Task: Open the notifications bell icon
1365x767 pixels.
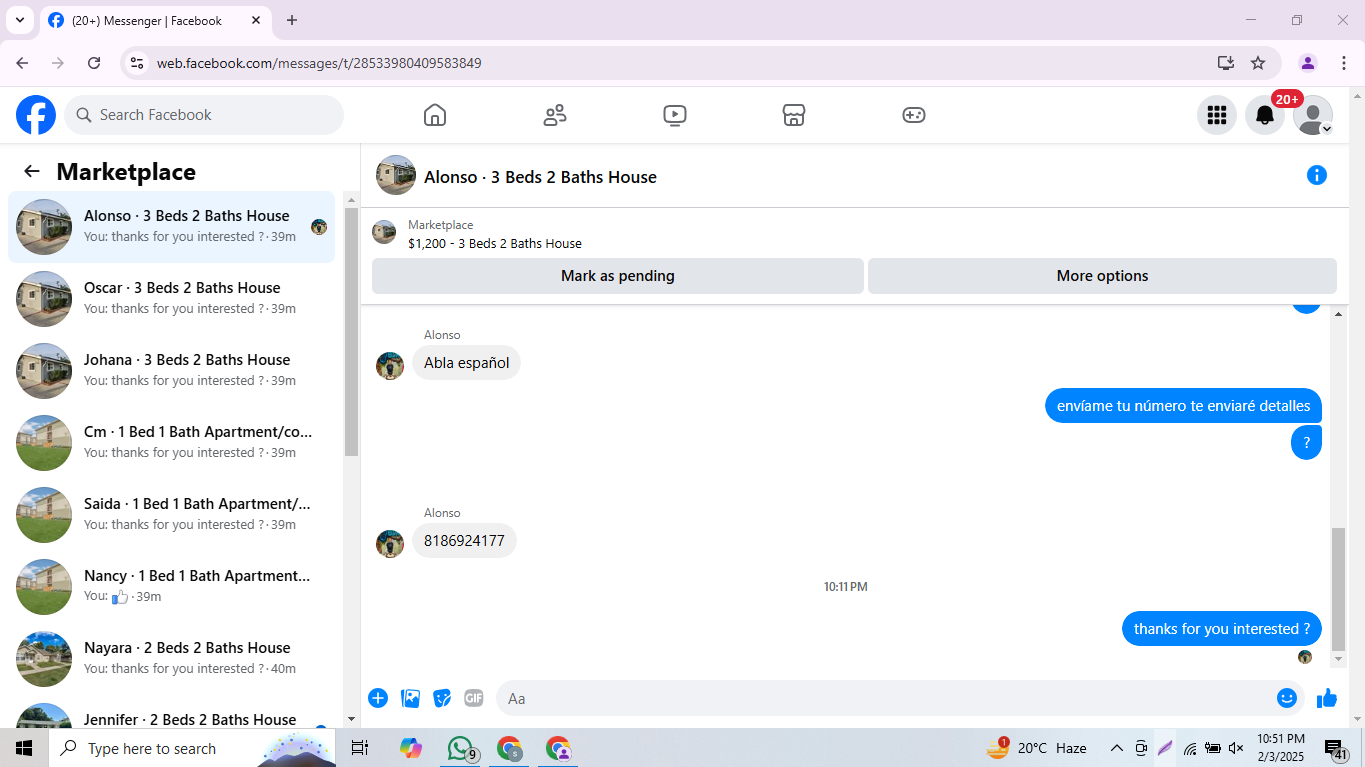Action: [1265, 115]
